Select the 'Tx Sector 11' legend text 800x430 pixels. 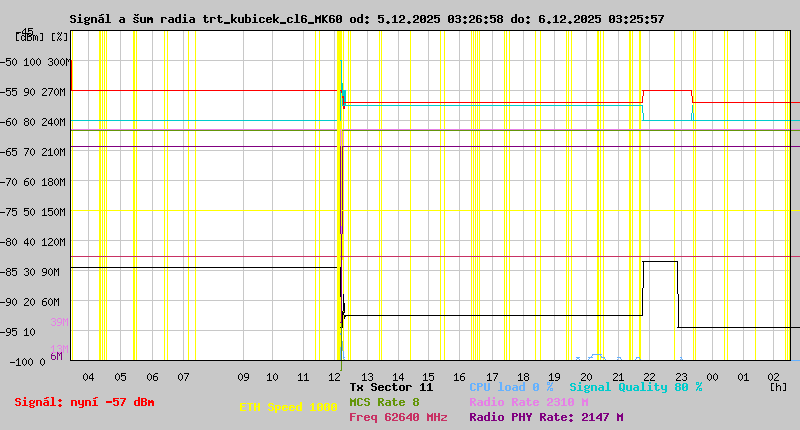click(x=391, y=386)
